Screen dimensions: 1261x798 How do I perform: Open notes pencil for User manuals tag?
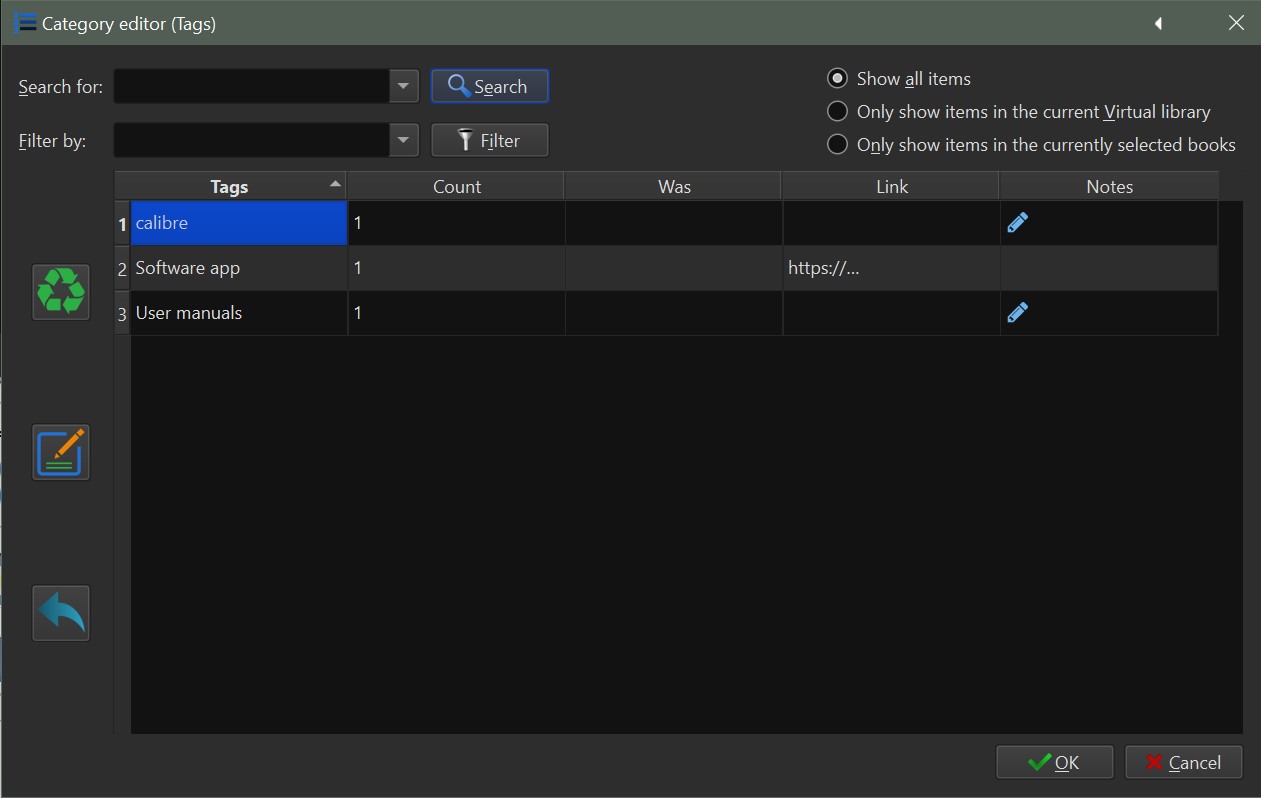pos(1017,313)
